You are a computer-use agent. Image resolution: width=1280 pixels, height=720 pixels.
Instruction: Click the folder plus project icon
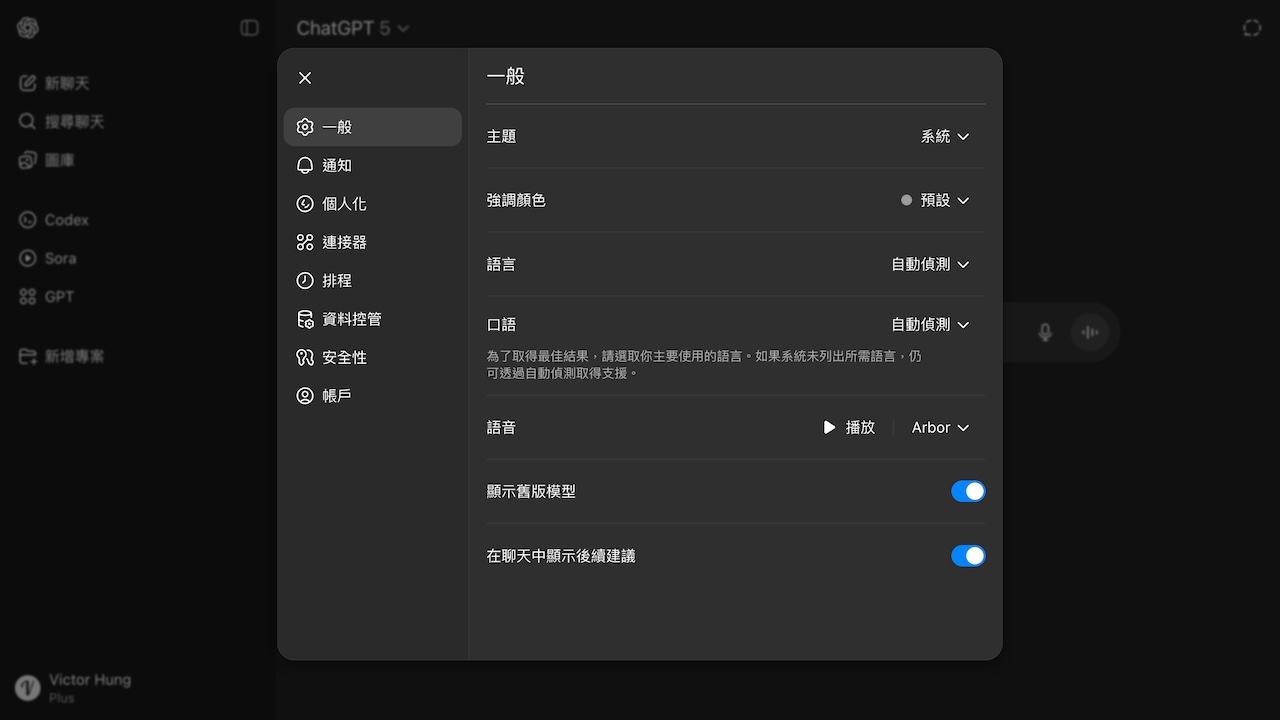coord(28,356)
